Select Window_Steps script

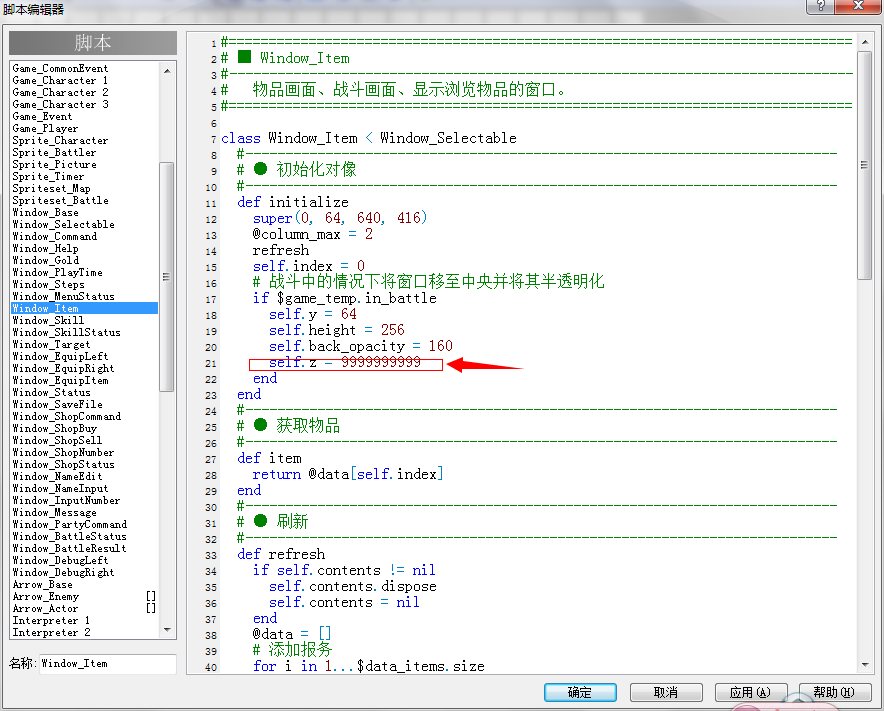tap(48, 285)
